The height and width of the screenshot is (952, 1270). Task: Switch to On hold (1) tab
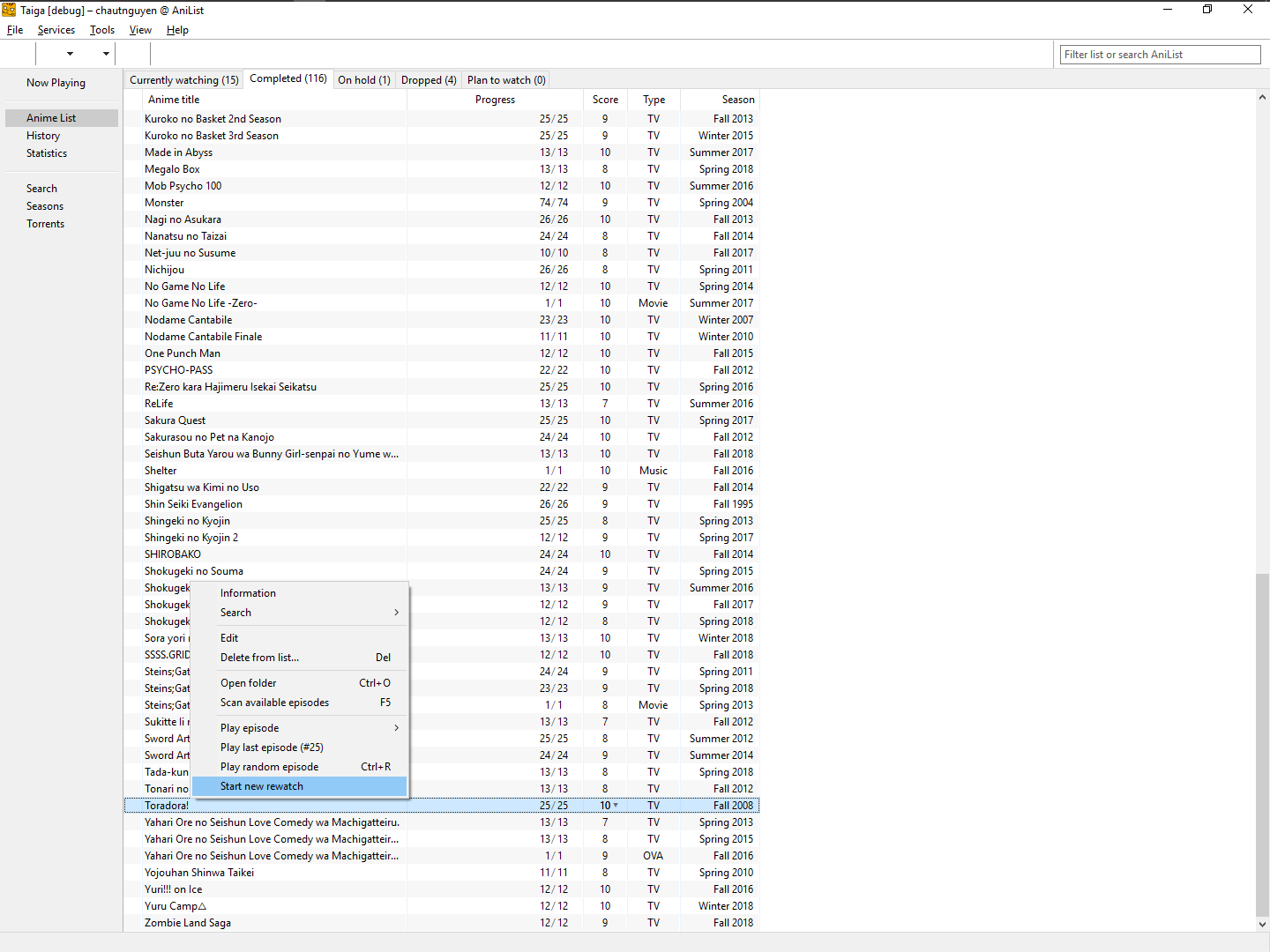tap(364, 80)
